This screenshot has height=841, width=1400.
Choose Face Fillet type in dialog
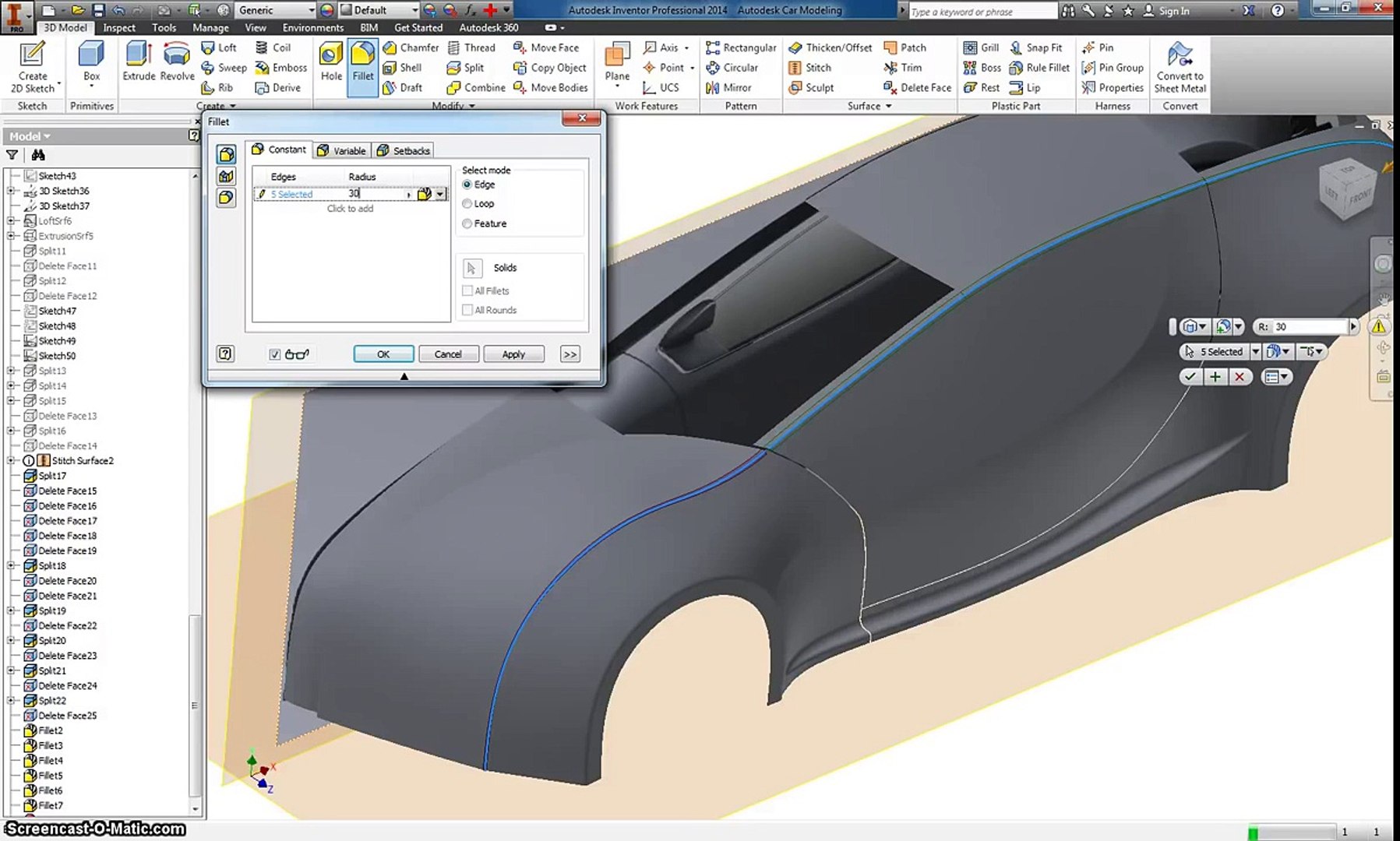pos(226,176)
